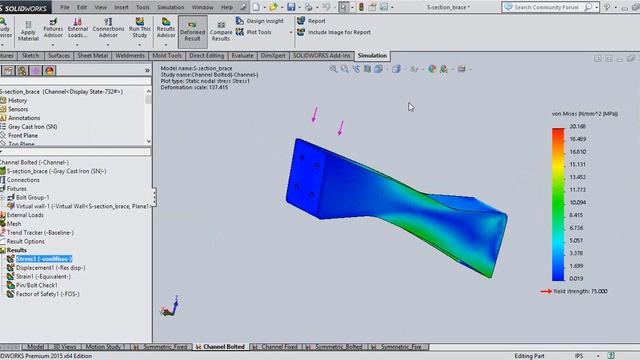Click the Edit Appearance color sphere icon
640x360 pixels.
(x=432, y=69)
